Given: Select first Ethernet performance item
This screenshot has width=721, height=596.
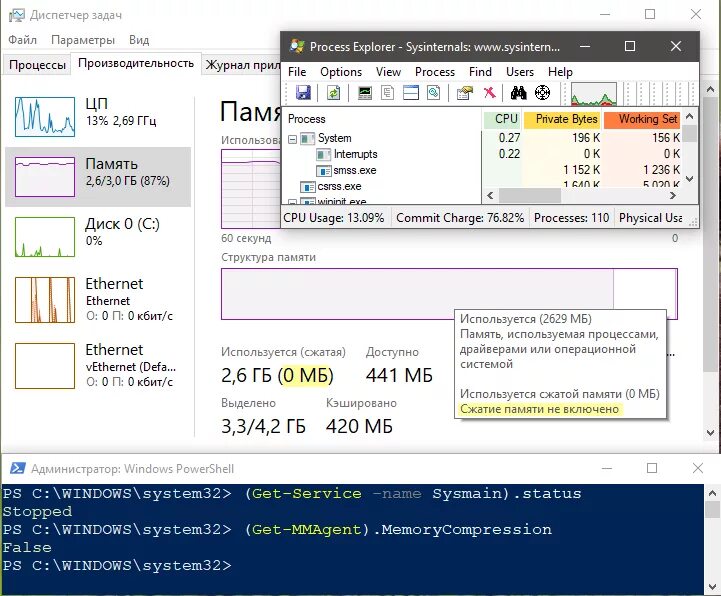Looking at the screenshot, I should [x=97, y=299].
